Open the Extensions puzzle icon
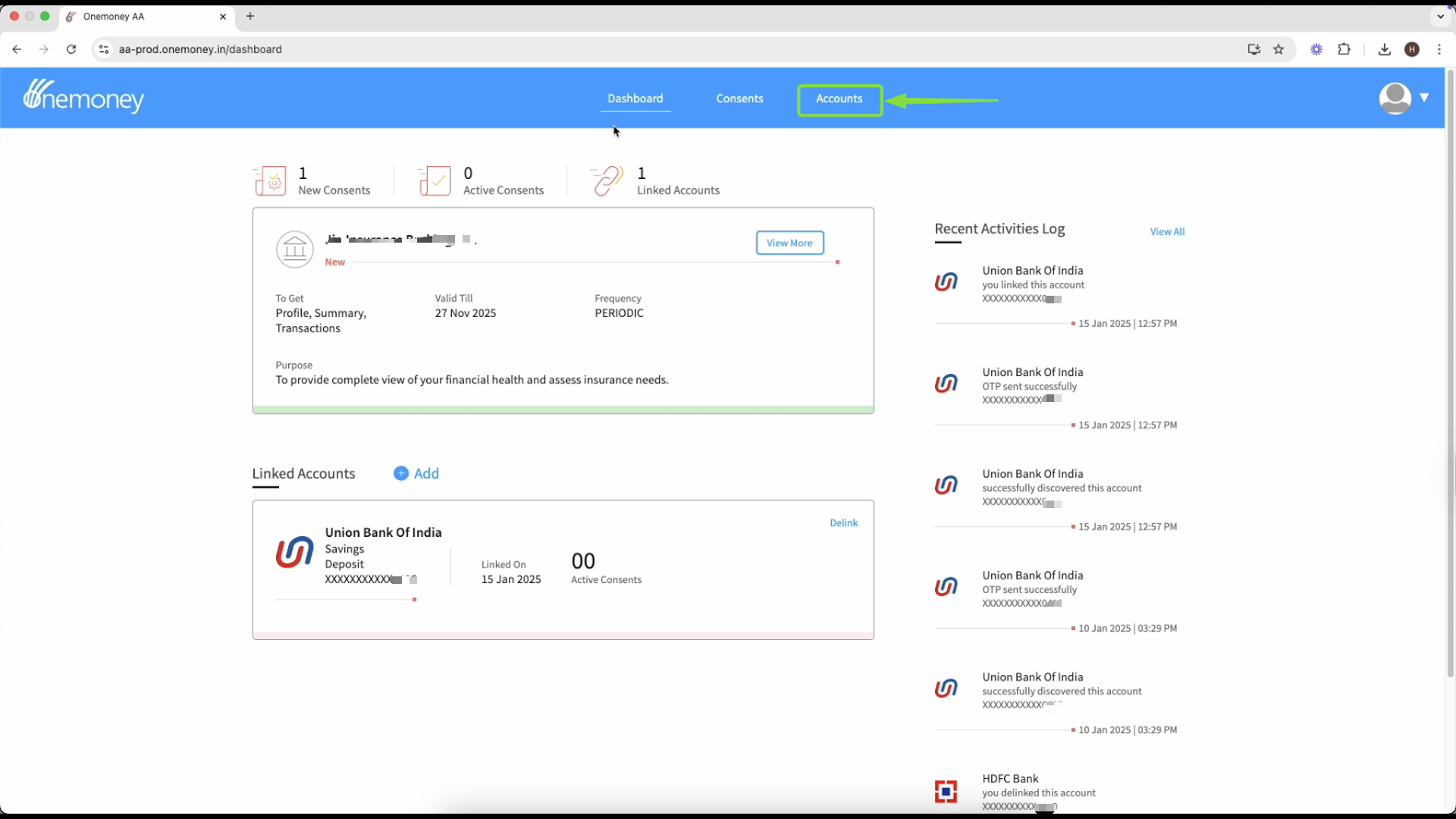 coord(1344,49)
